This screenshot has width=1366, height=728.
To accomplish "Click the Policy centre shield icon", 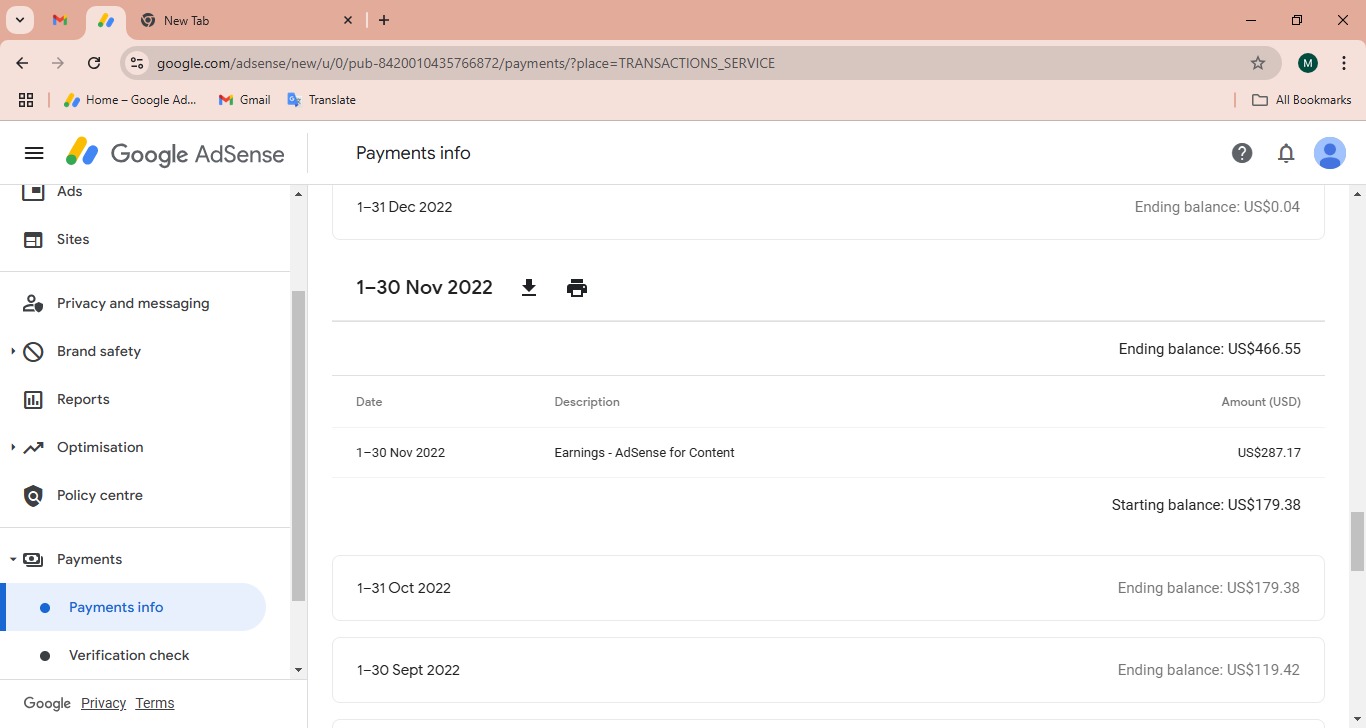I will pyautogui.click(x=33, y=495).
